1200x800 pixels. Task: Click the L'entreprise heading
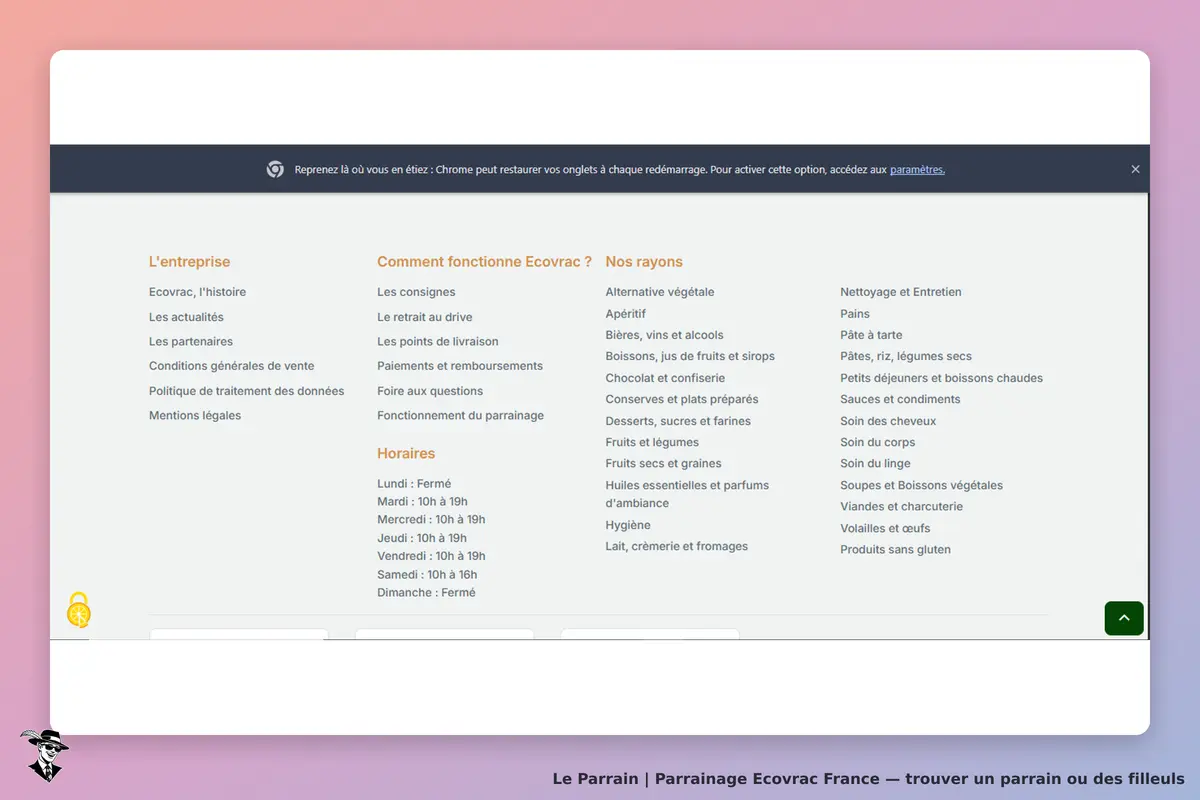point(189,262)
